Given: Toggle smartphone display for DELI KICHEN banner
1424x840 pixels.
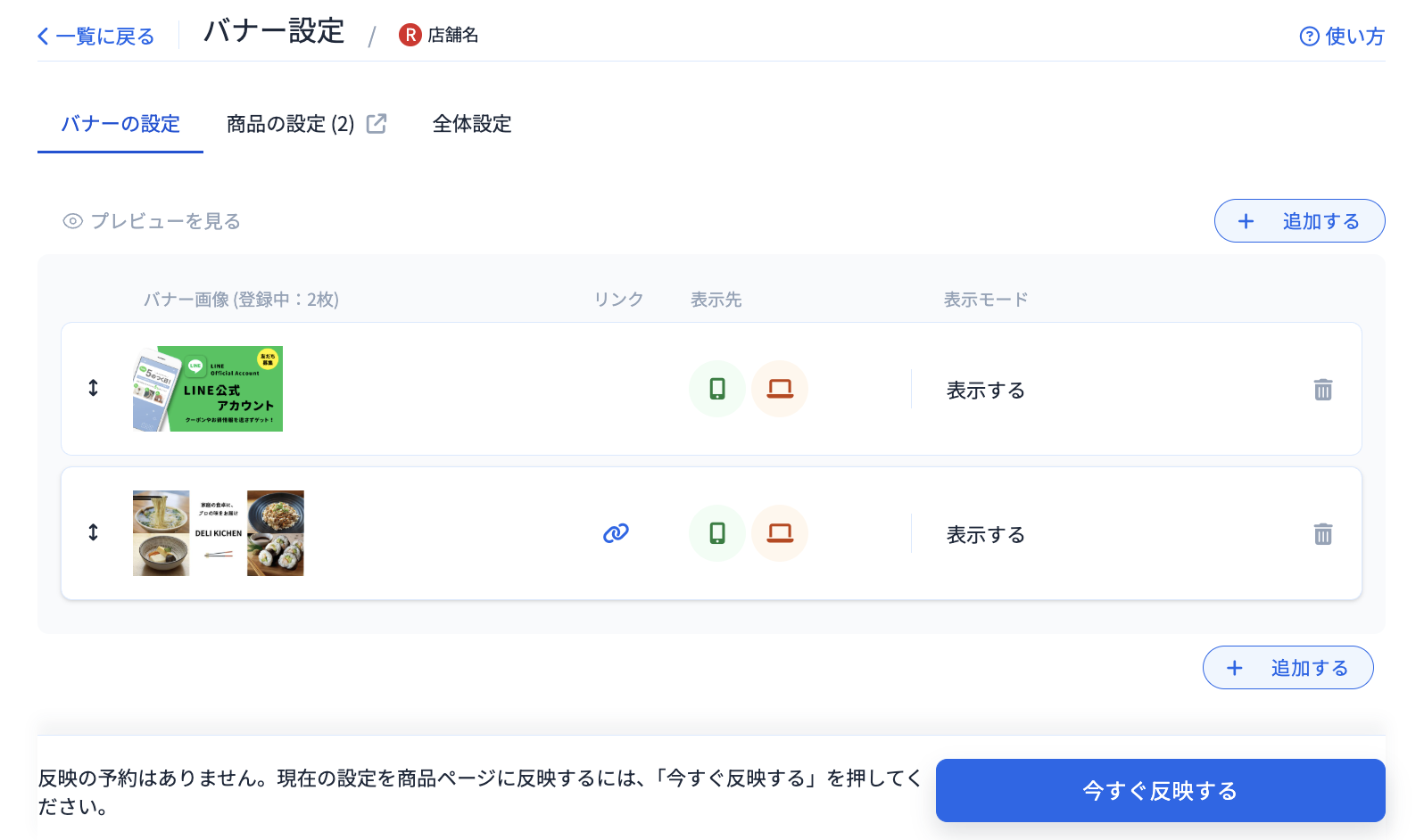Looking at the screenshot, I should [x=717, y=533].
